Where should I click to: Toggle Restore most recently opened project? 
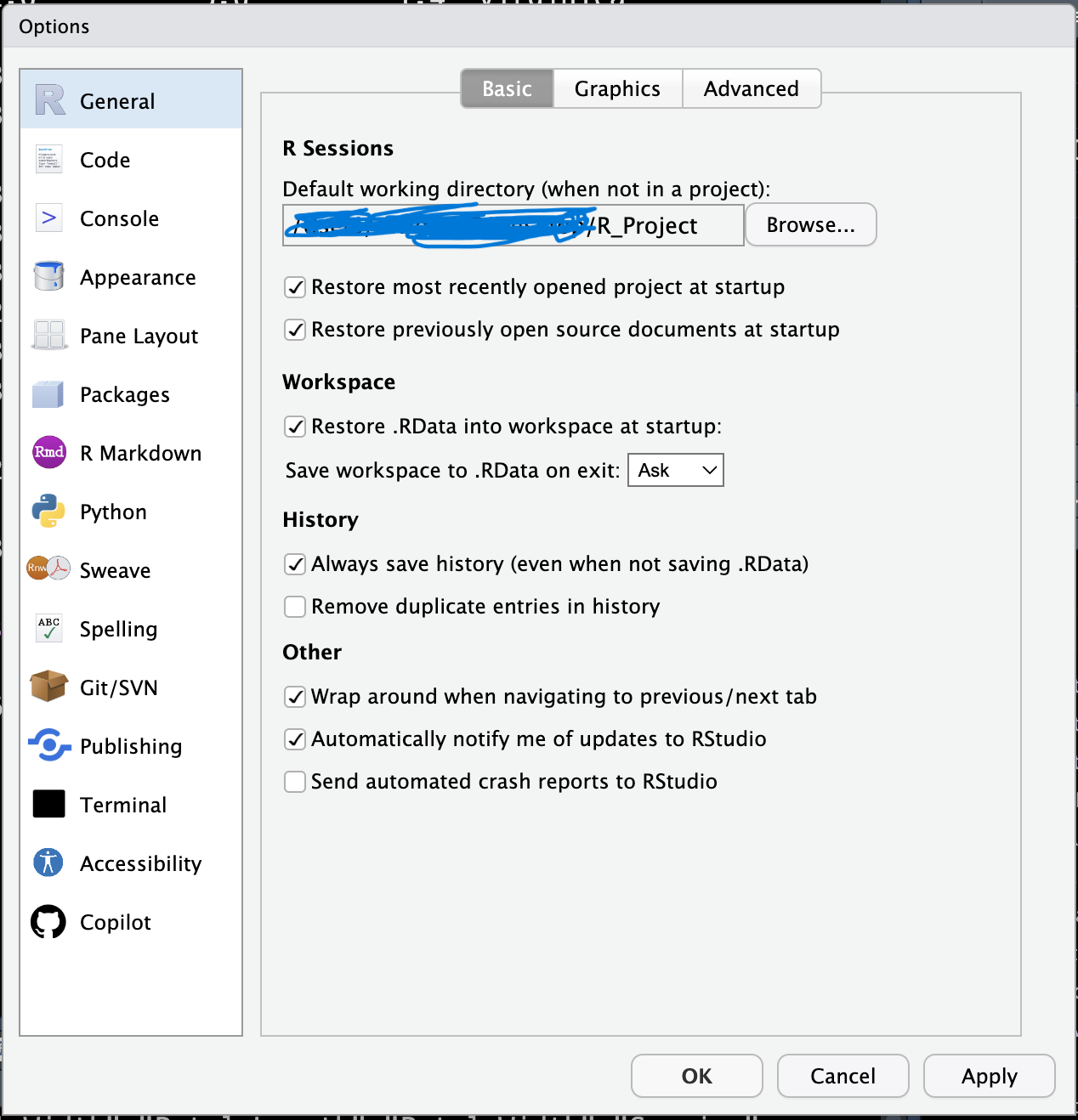(x=295, y=287)
